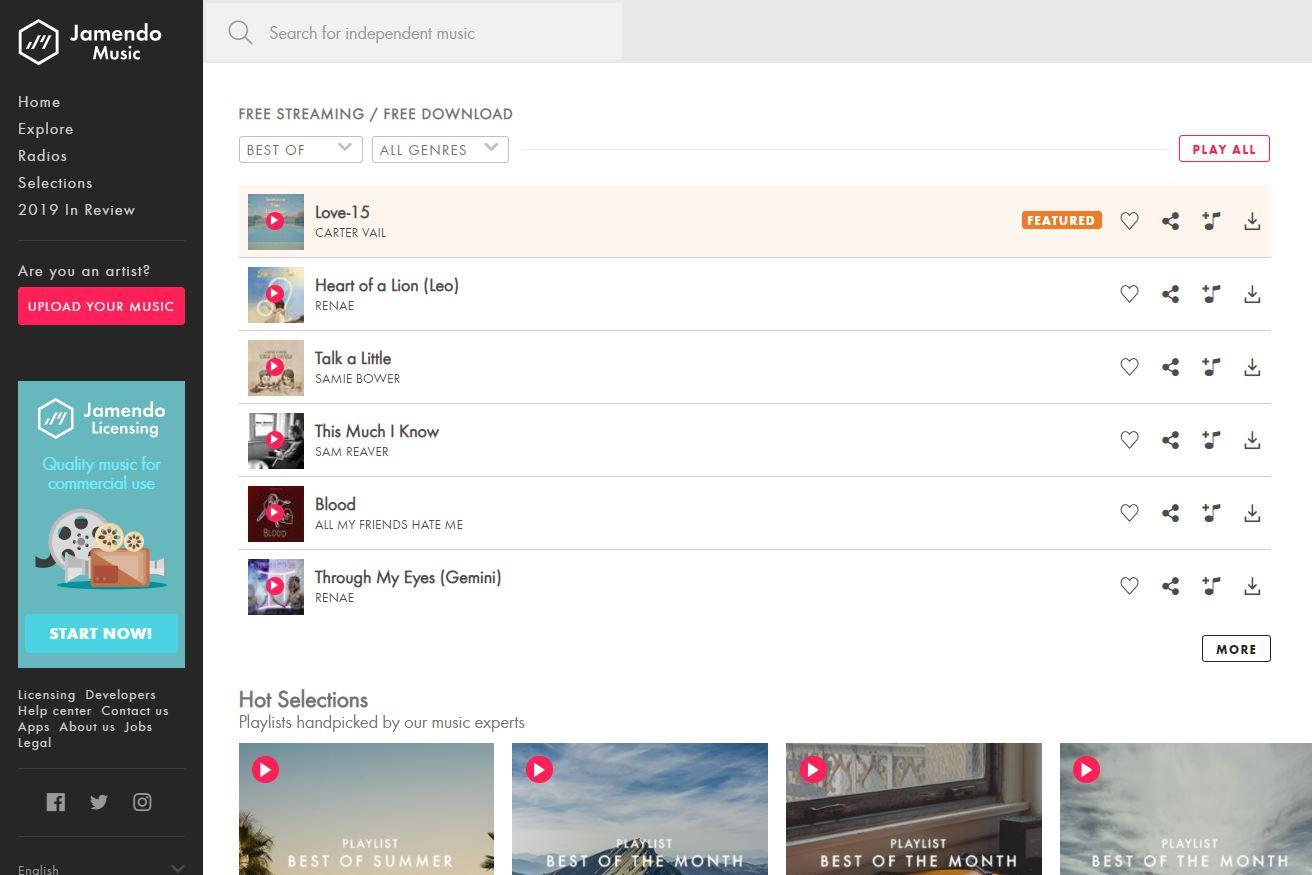Click the Play All button
The height and width of the screenshot is (875, 1312).
click(1224, 149)
